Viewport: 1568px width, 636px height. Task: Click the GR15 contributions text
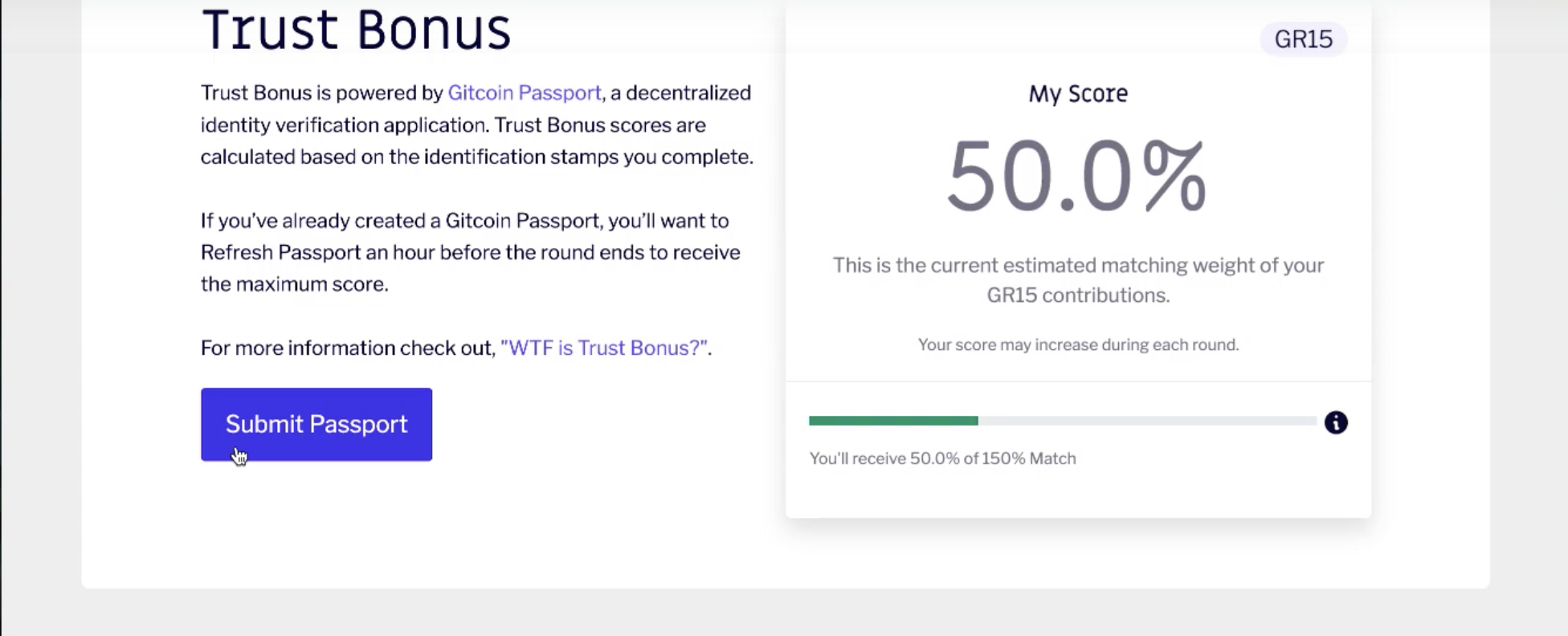[1078, 295]
